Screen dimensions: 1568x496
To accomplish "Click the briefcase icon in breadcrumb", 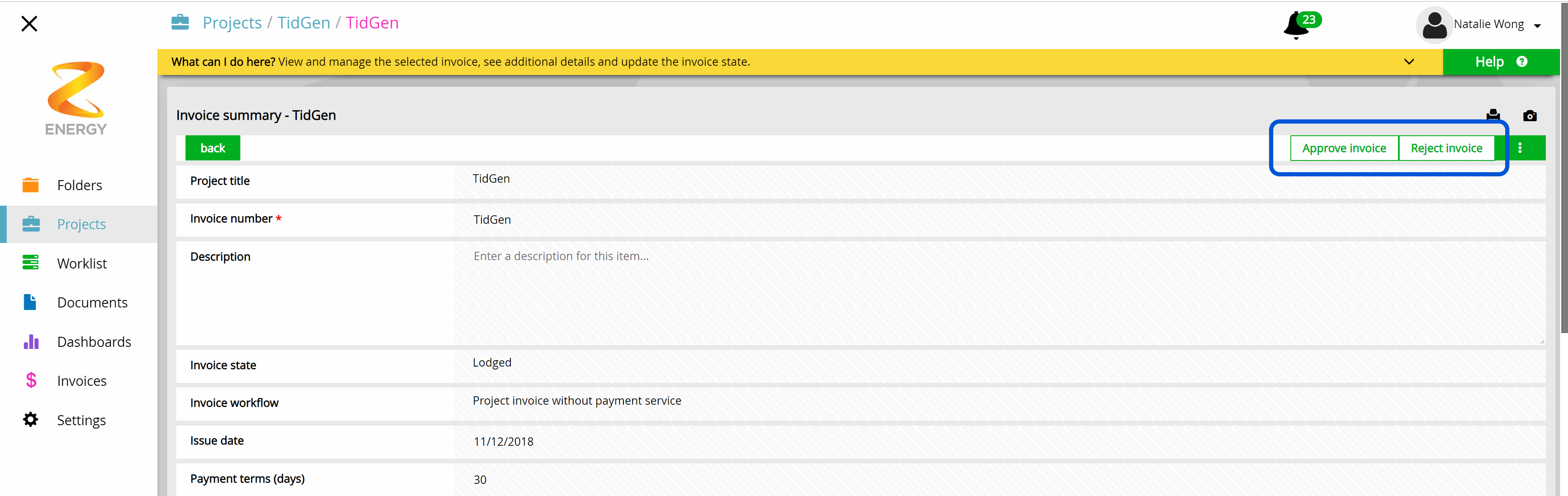I will tap(180, 23).
